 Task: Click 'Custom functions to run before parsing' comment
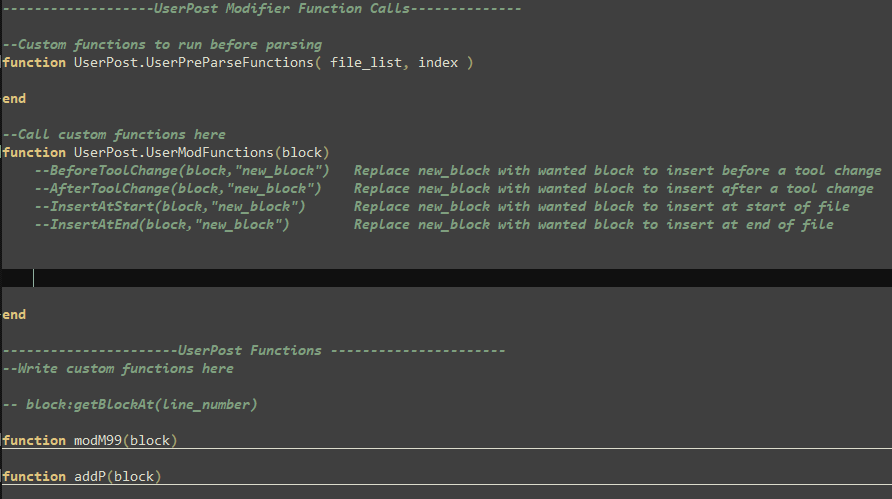[x=162, y=45]
